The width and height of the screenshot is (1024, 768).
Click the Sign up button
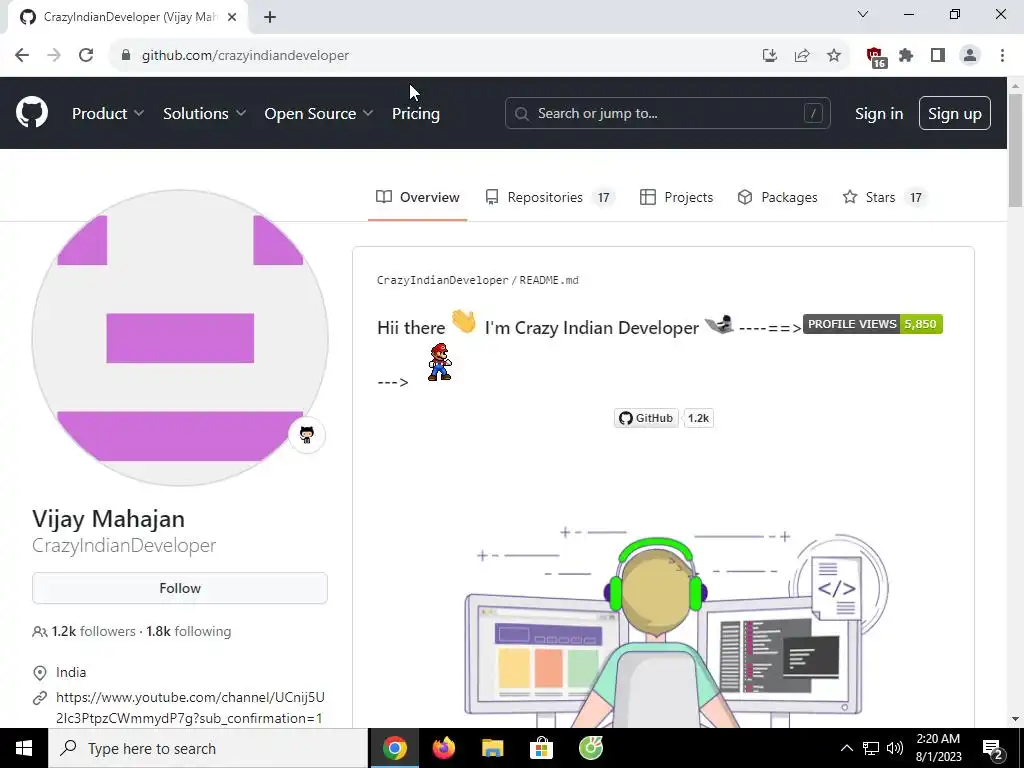(x=955, y=113)
